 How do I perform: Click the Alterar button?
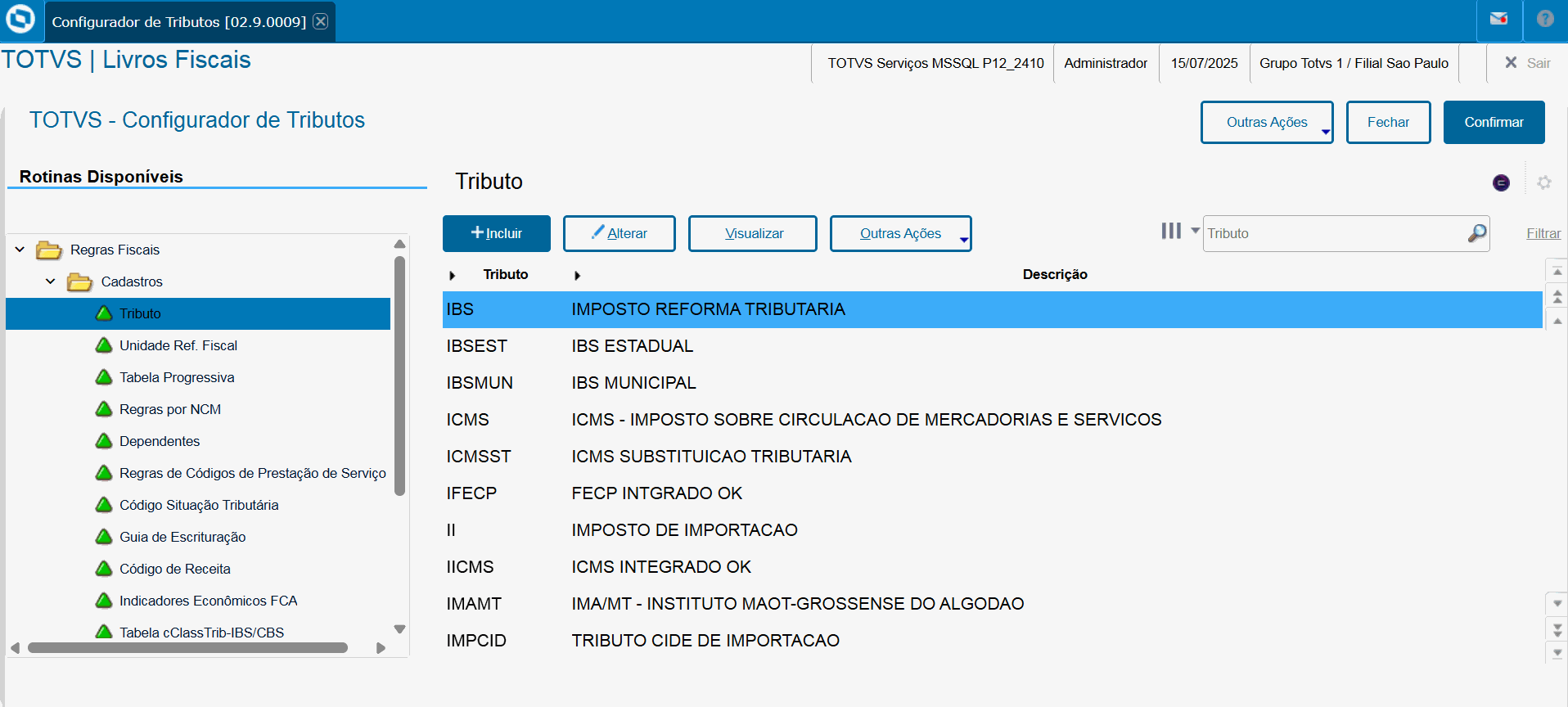click(x=620, y=233)
